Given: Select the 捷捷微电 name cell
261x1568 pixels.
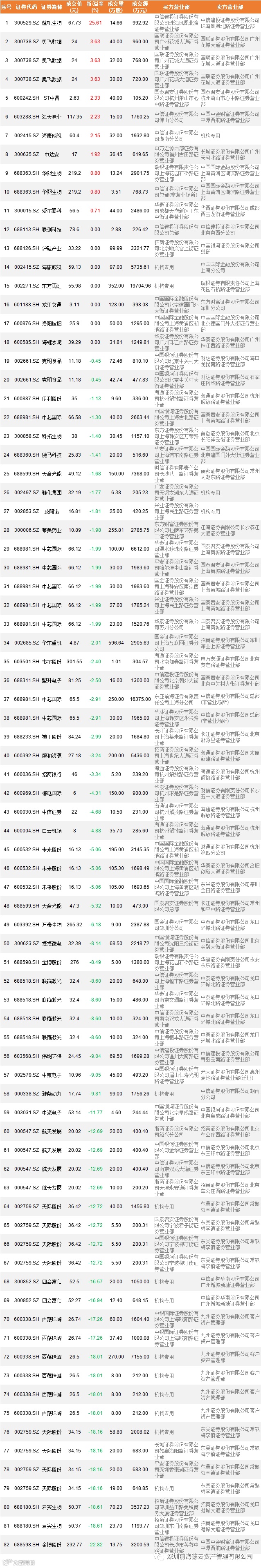Looking at the screenshot, I should [x=51, y=944].
